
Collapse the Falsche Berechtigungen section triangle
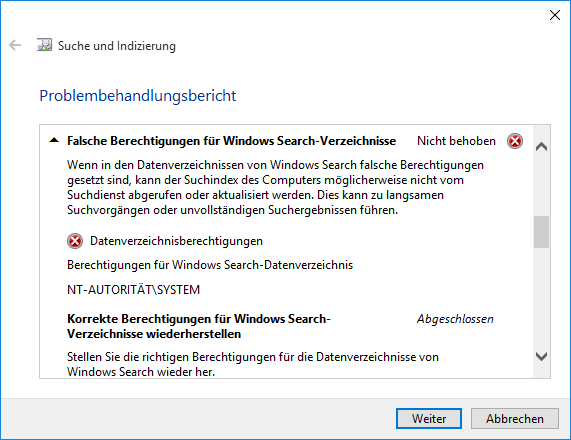pyautogui.click(x=54, y=140)
